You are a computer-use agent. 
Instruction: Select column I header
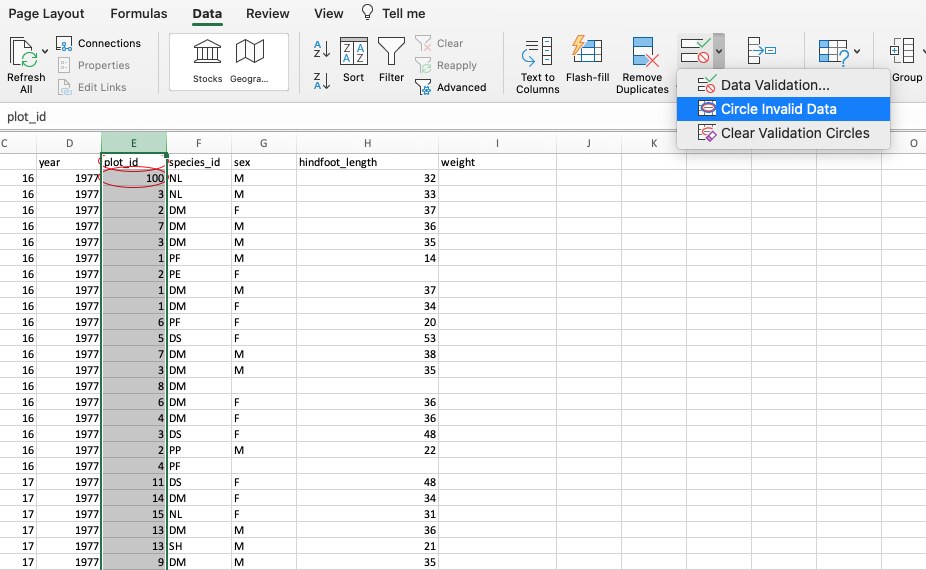click(497, 143)
